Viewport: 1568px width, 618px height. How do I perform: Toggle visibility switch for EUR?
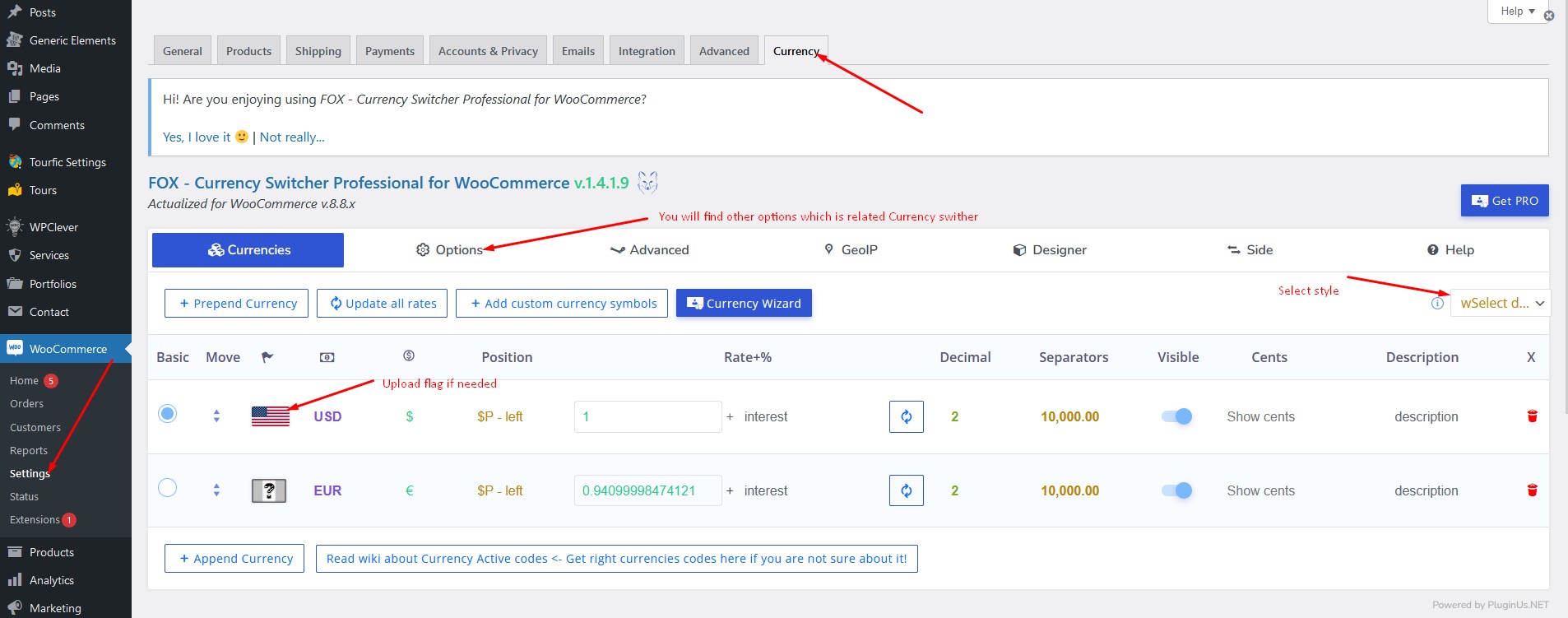pos(1176,490)
